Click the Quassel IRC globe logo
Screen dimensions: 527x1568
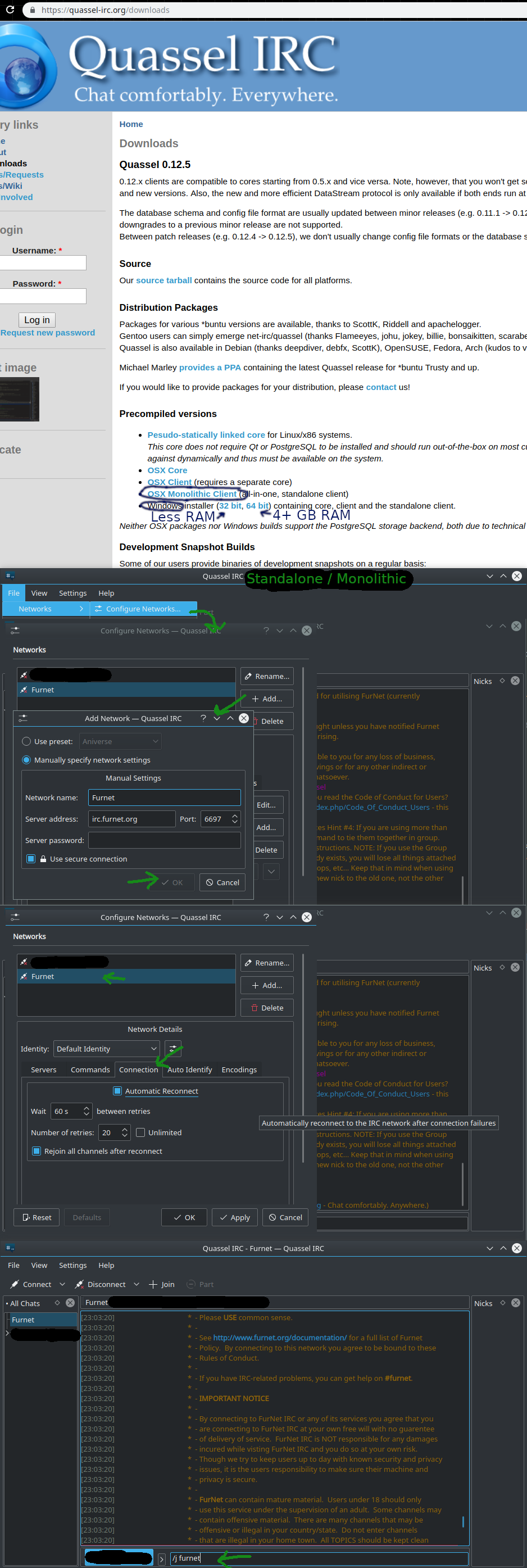tap(28, 67)
